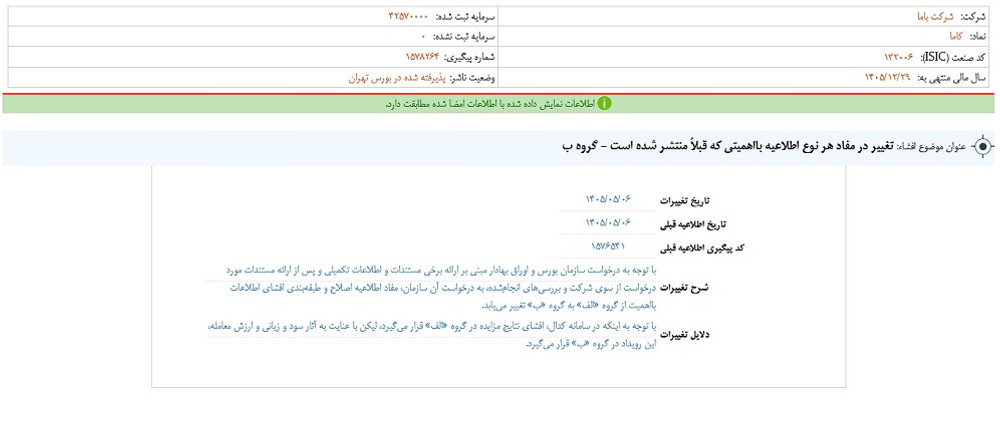1000x446 pixels.
Task: Click the green info icon in the banner
Action: coord(604,104)
